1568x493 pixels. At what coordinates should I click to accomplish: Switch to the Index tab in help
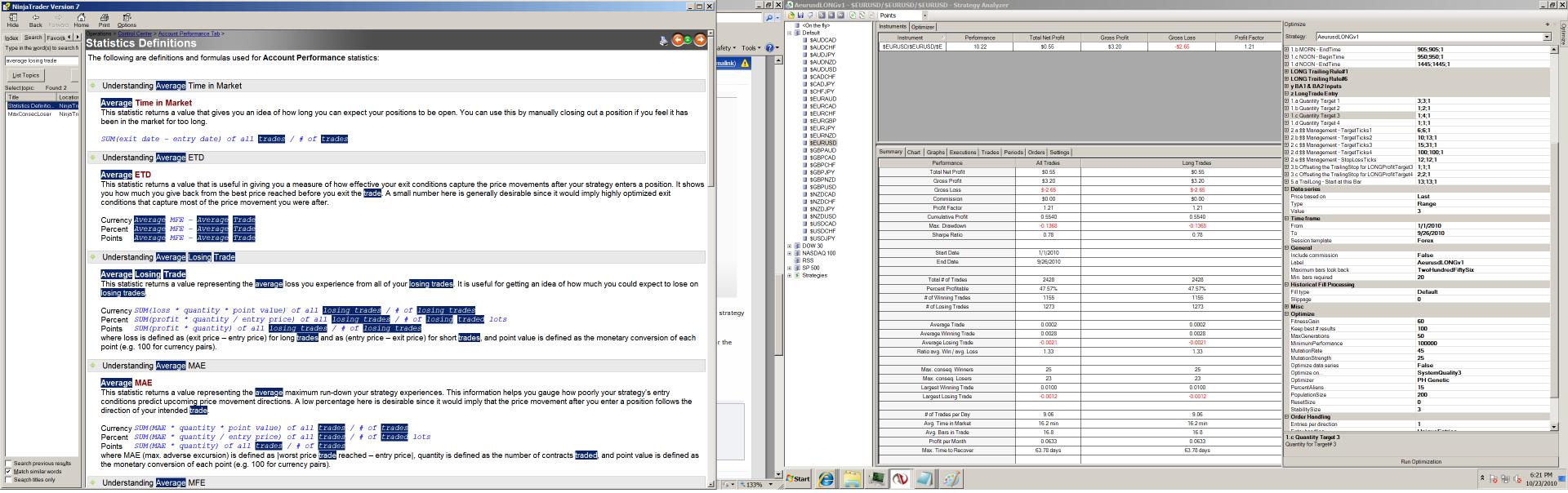pyautogui.click(x=11, y=38)
